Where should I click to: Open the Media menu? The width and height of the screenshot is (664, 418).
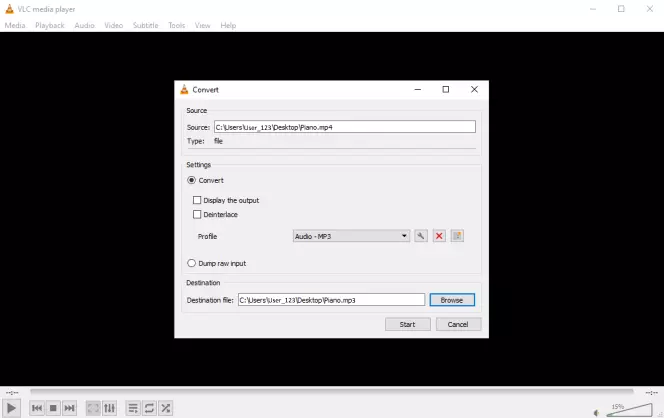(x=15, y=25)
